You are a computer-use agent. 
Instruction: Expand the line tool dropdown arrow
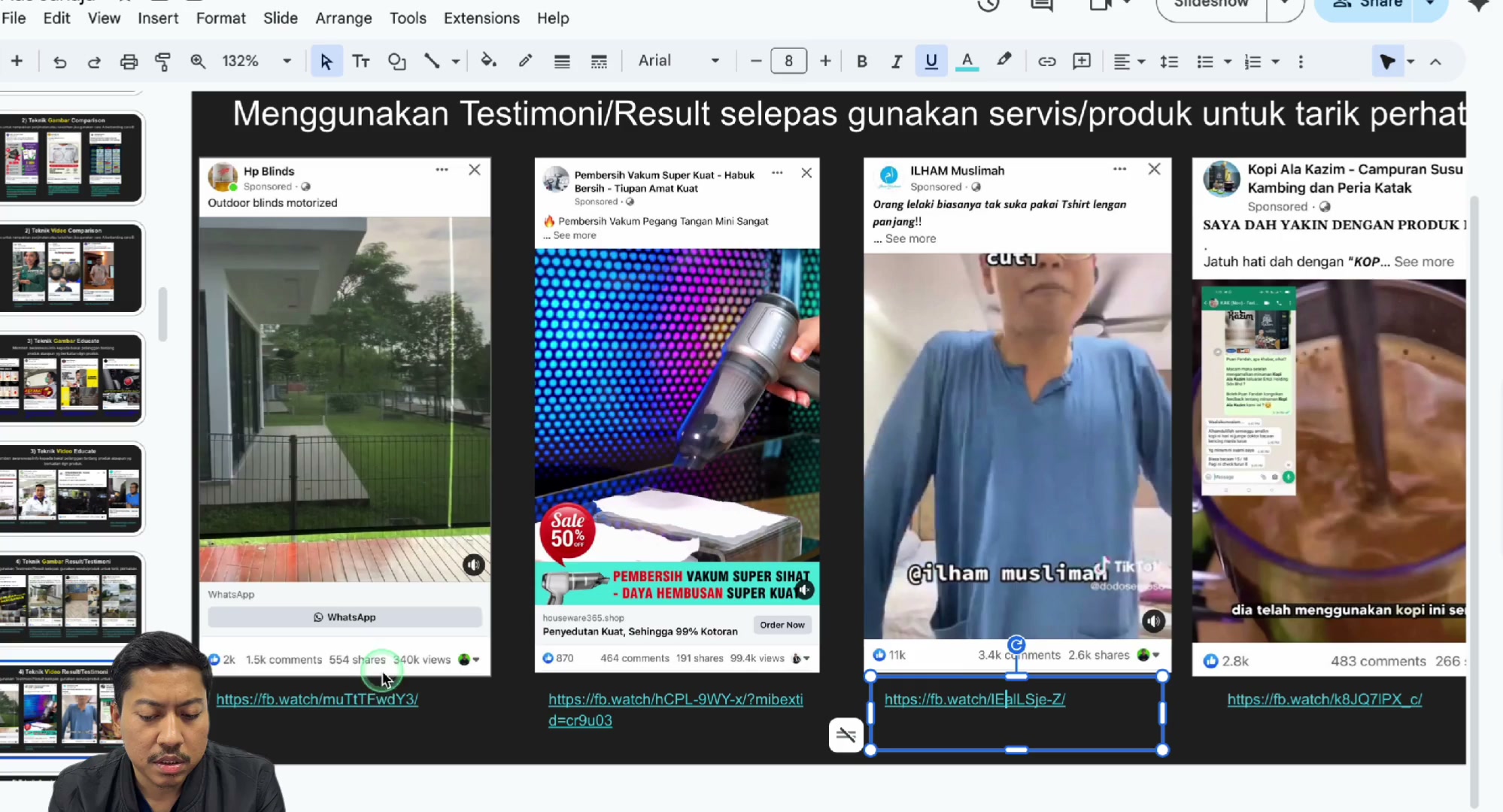(x=456, y=62)
